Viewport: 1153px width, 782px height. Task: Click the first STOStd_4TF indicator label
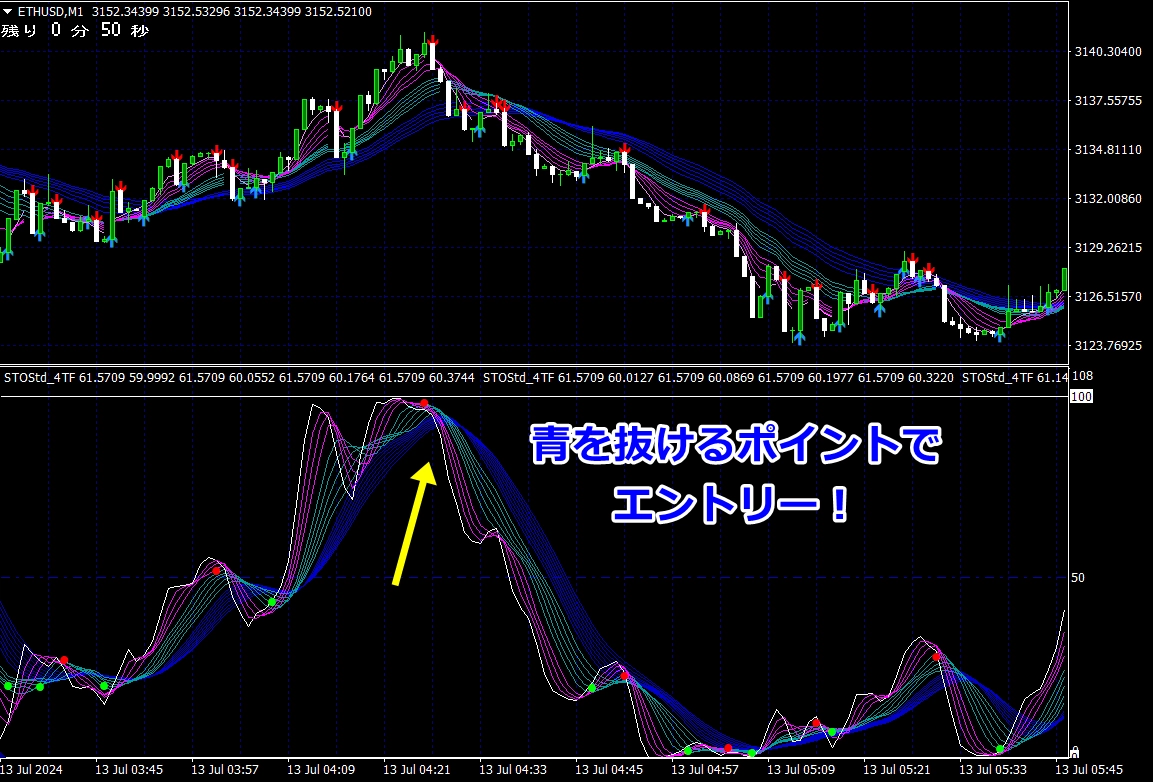point(38,378)
